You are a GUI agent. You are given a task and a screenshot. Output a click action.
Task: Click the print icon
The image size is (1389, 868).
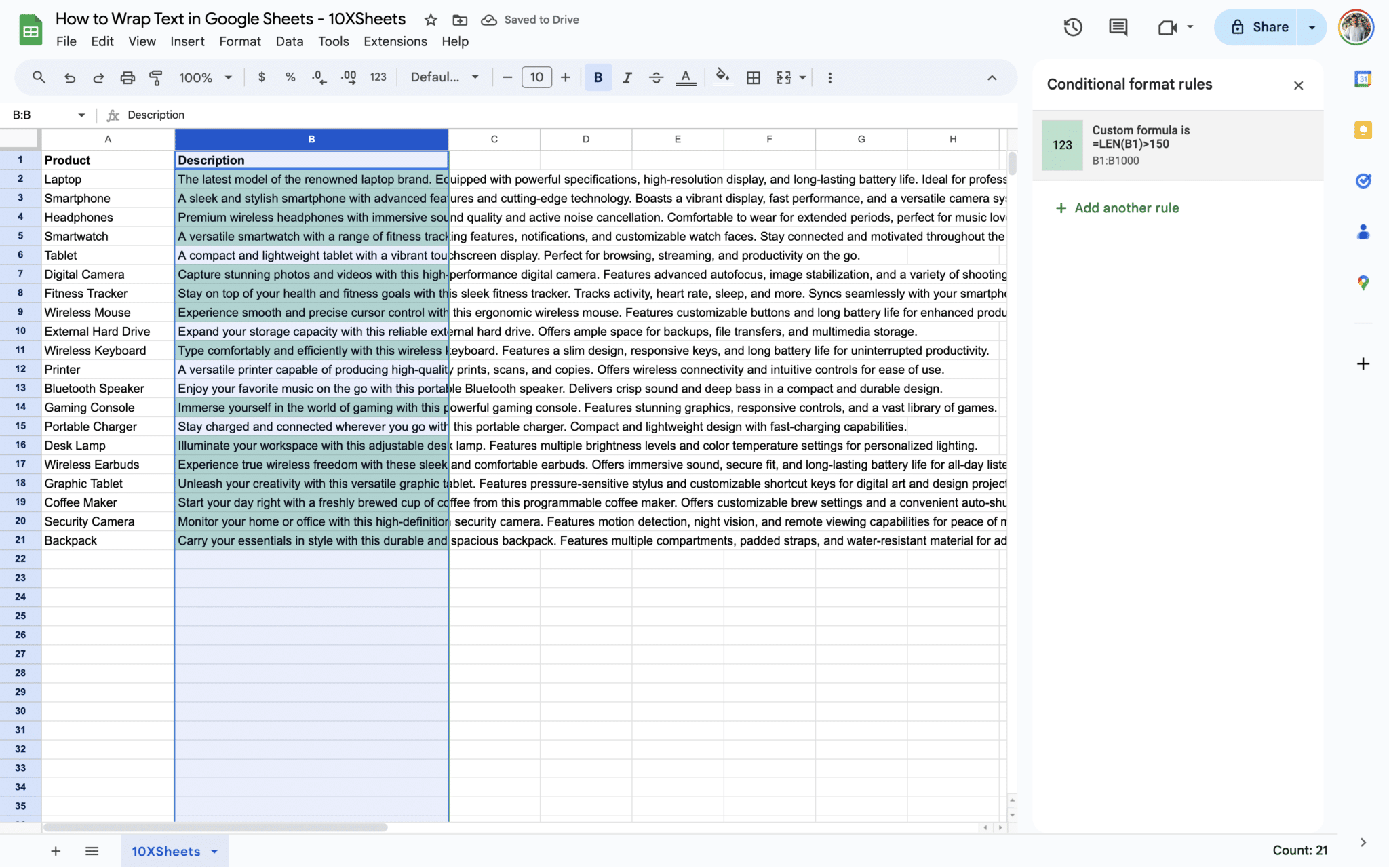[x=128, y=77]
